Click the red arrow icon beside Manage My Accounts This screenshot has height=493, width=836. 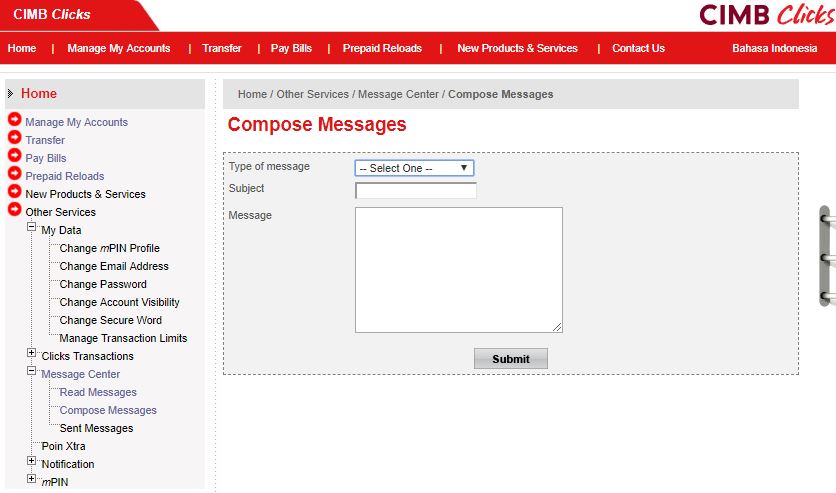coord(14,119)
